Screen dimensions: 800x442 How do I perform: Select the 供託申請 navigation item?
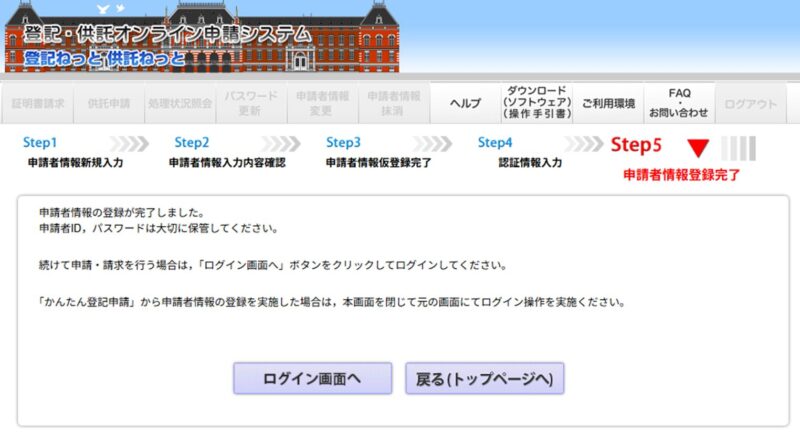point(109,104)
